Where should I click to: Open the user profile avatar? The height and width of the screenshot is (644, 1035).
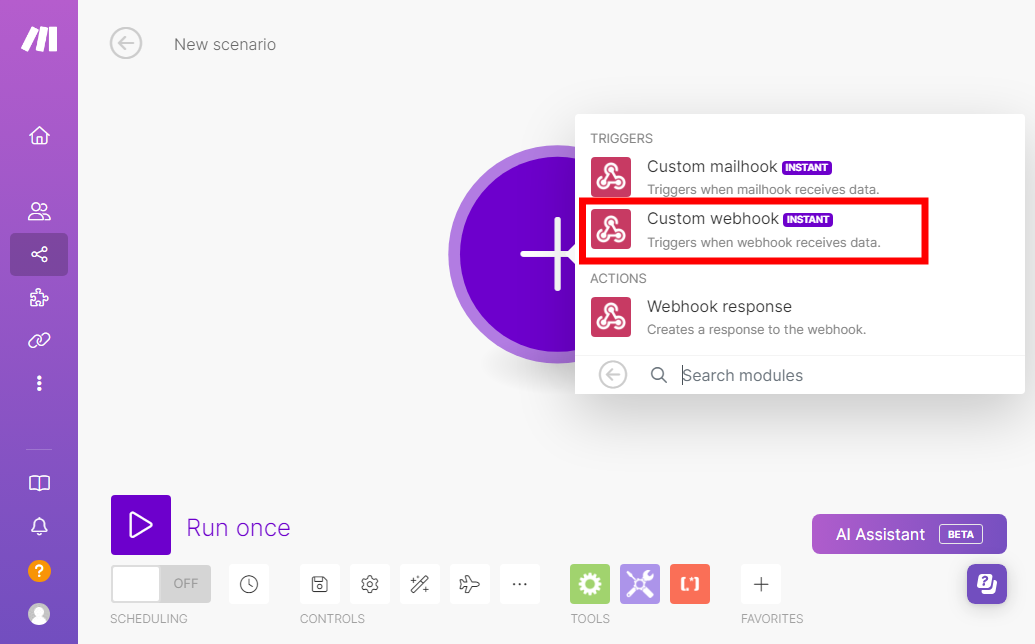(39, 614)
